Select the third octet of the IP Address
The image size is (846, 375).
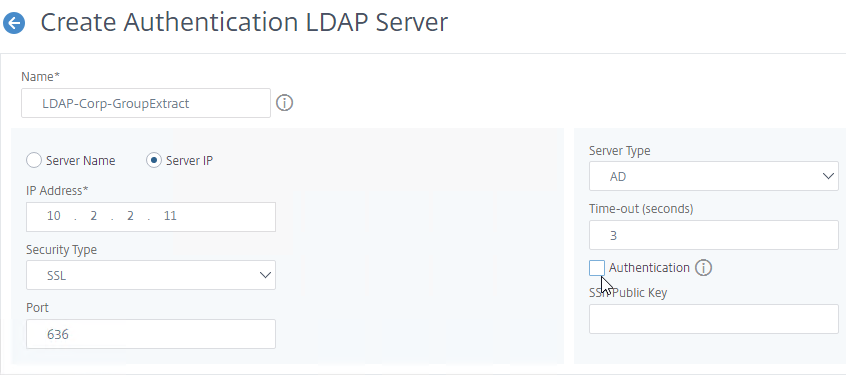pyautogui.click(x=130, y=216)
